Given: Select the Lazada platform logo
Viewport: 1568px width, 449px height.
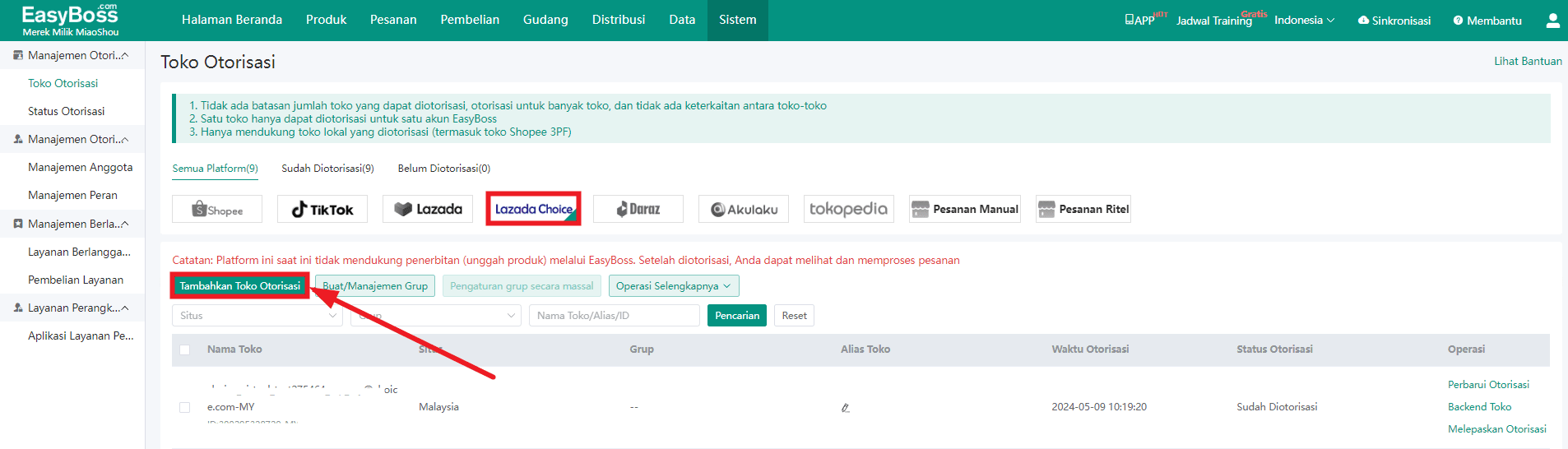Looking at the screenshot, I should point(428,209).
